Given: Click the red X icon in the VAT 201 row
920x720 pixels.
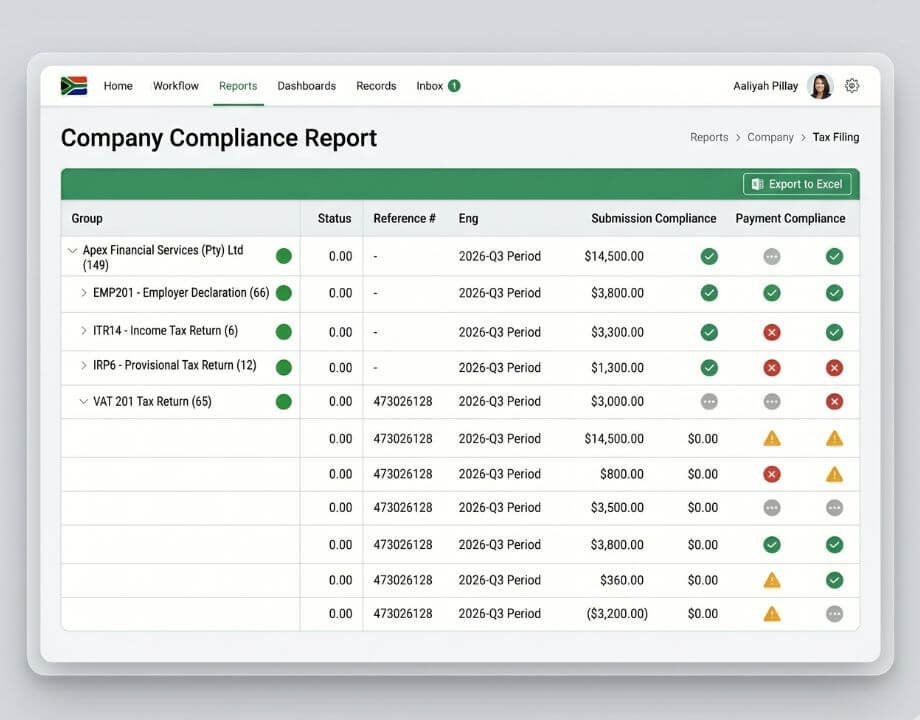Looking at the screenshot, I should click(x=834, y=401).
